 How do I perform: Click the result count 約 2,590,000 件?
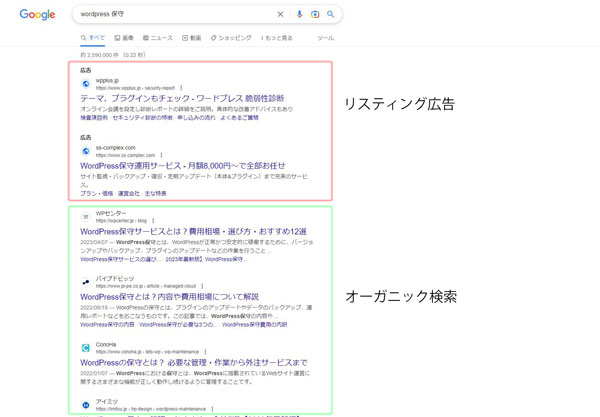pyautogui.click(x=99, y=55)
